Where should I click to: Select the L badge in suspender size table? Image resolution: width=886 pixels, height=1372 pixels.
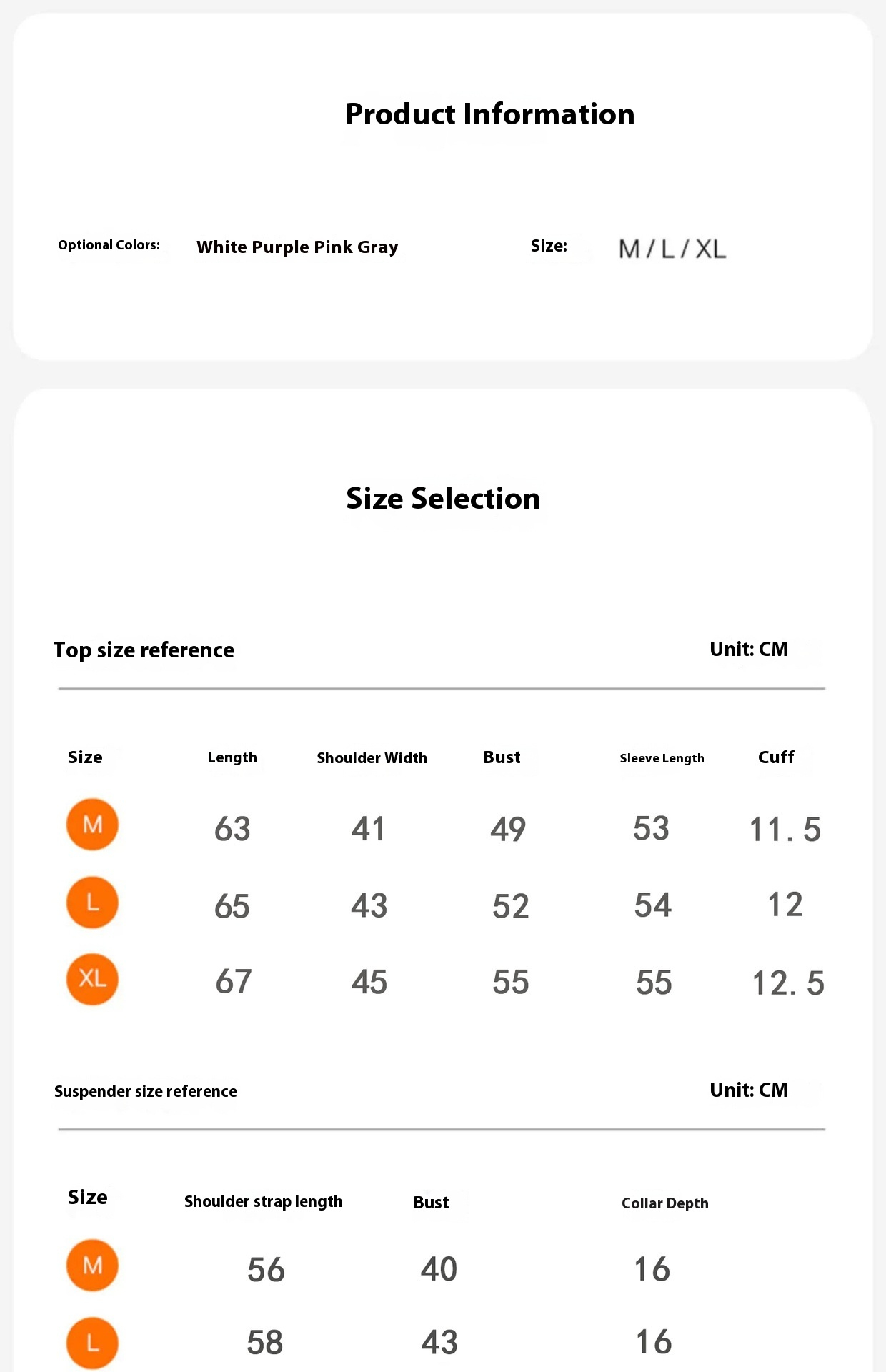[x=92, y=1343]
